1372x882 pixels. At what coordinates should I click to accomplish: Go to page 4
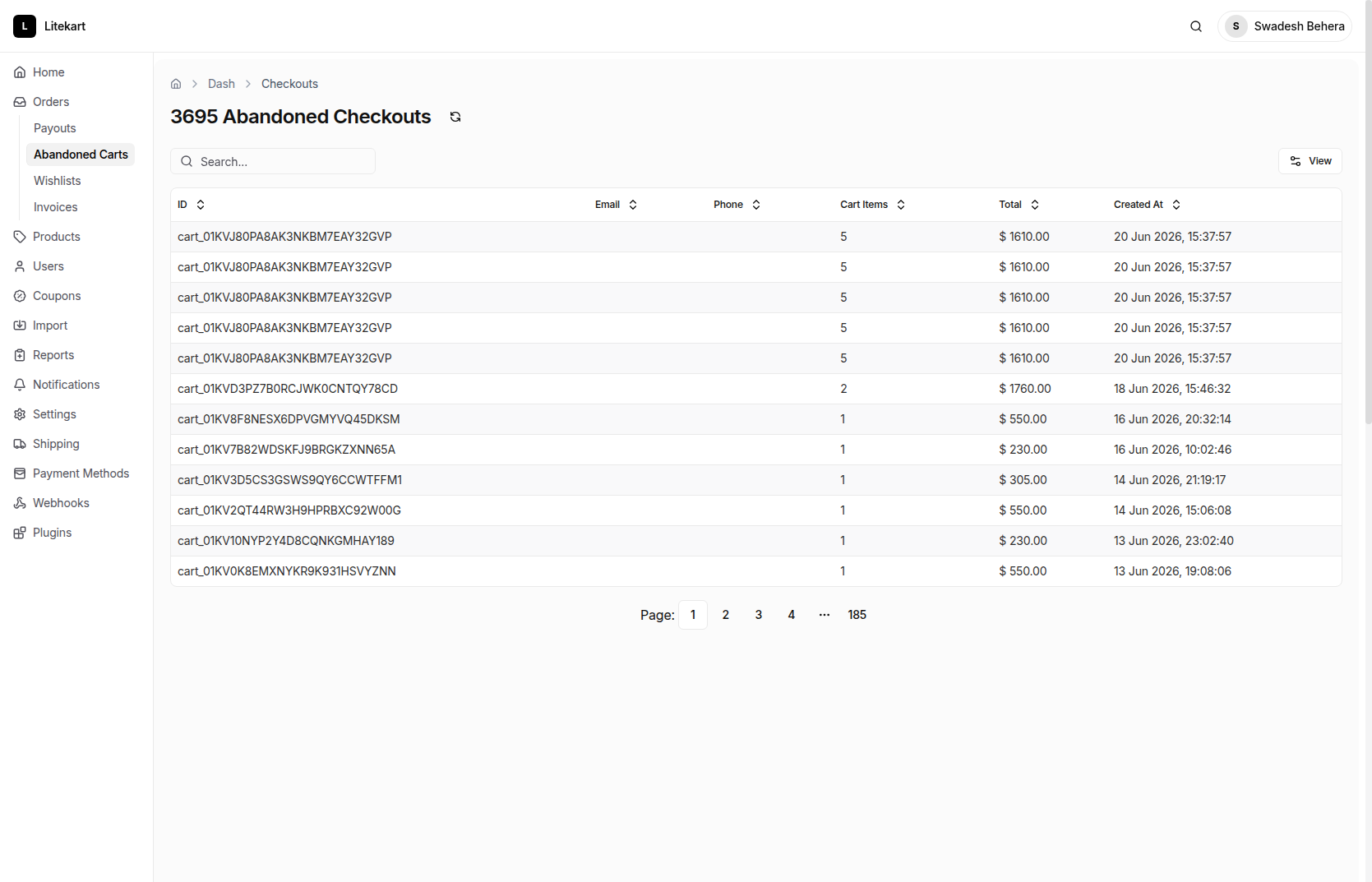(x=792, y=615)
